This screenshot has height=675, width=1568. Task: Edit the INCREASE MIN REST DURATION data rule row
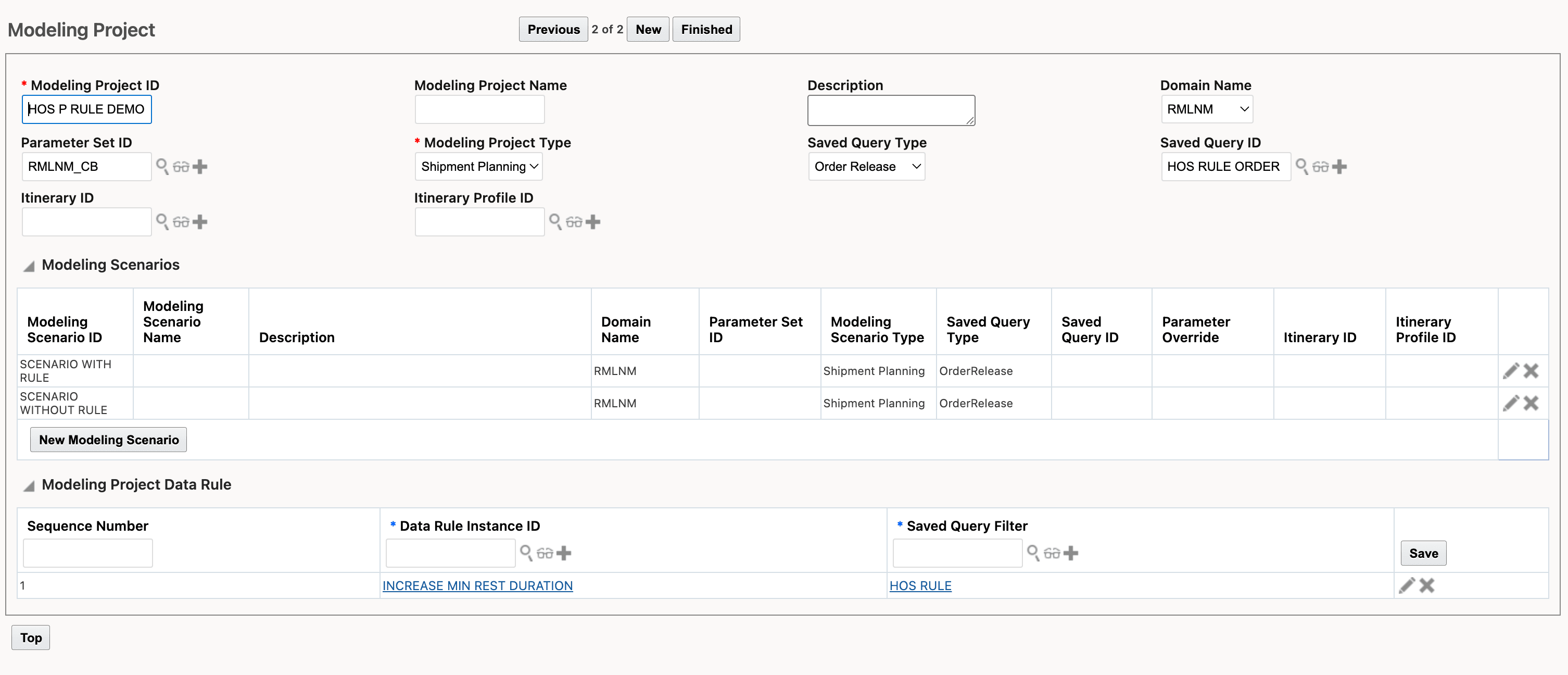click(1406, 585)
